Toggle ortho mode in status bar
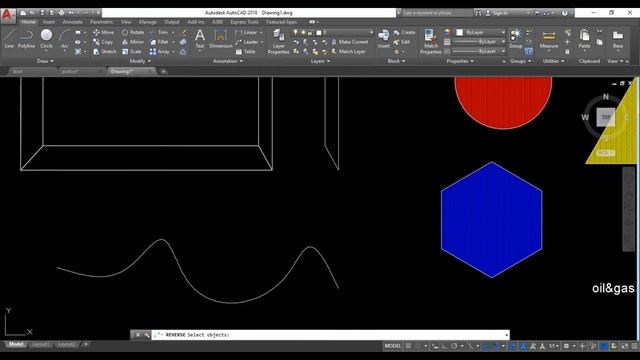 444,346
